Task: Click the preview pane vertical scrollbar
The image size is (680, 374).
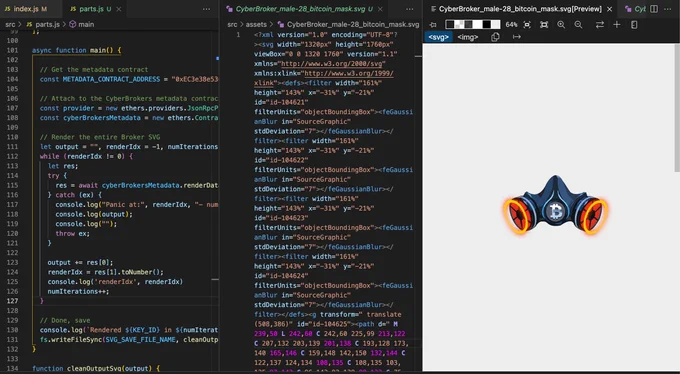Action: 677,108
